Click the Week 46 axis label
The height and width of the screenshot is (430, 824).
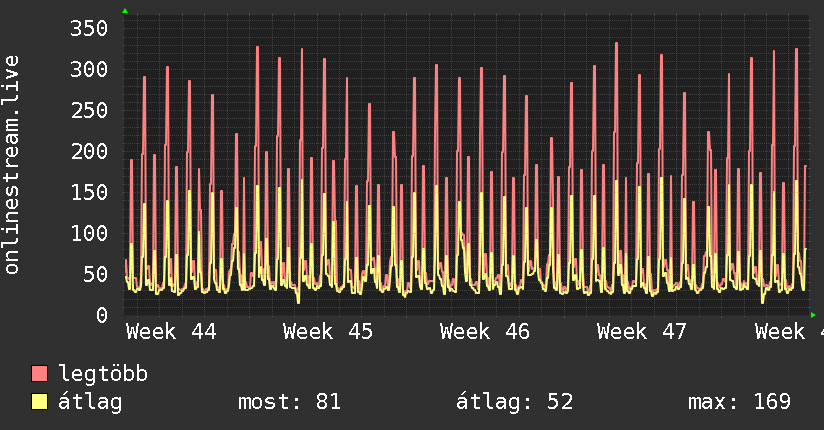click(485, 332)
